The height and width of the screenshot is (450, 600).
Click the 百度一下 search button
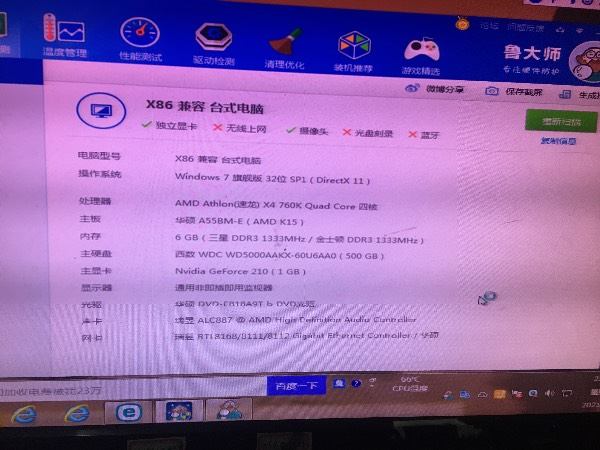[297, 386]
